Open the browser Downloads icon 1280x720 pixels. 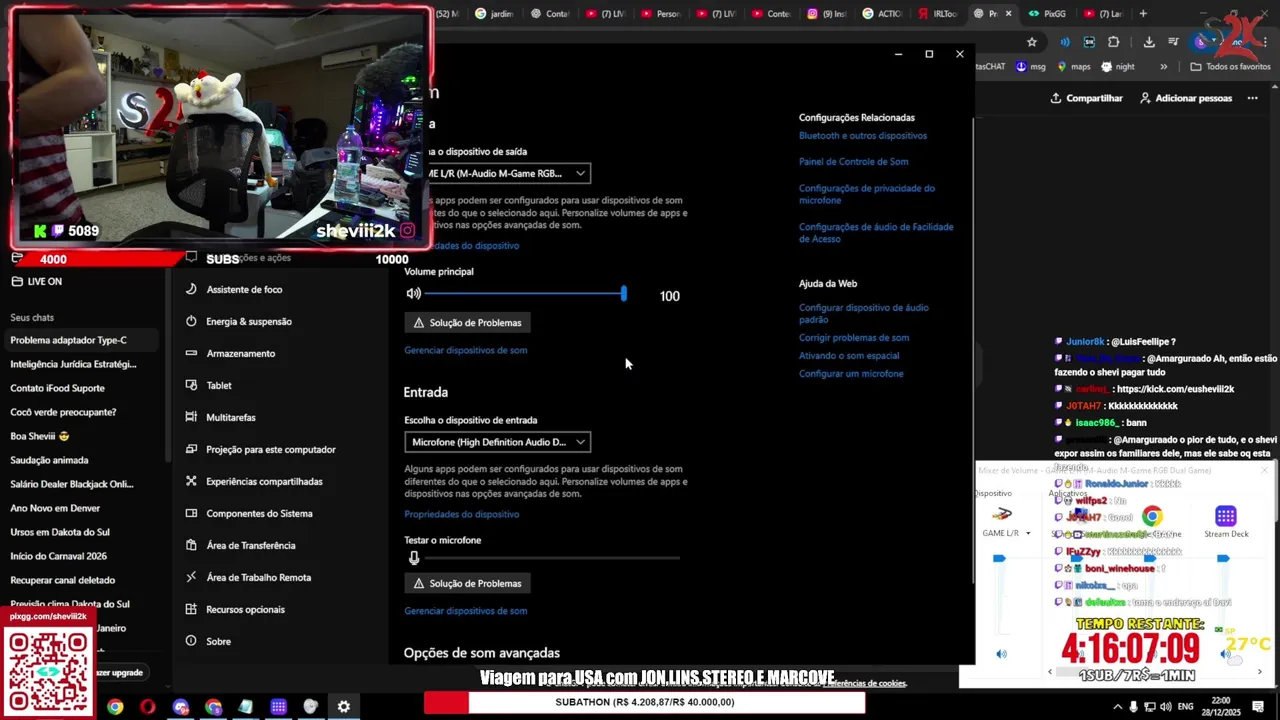click(x=1149, y=42)
